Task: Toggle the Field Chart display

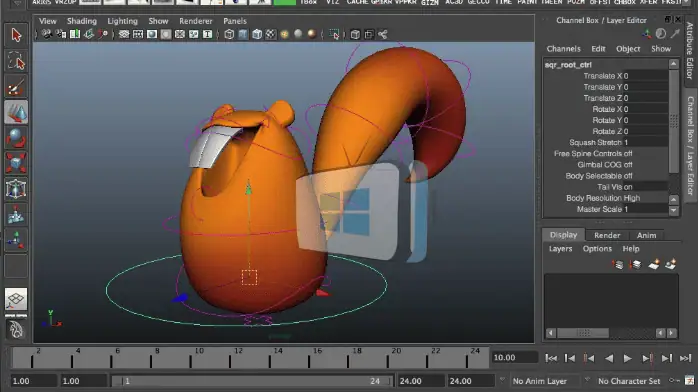Action: pyautogui.click(x=180, y=34)
